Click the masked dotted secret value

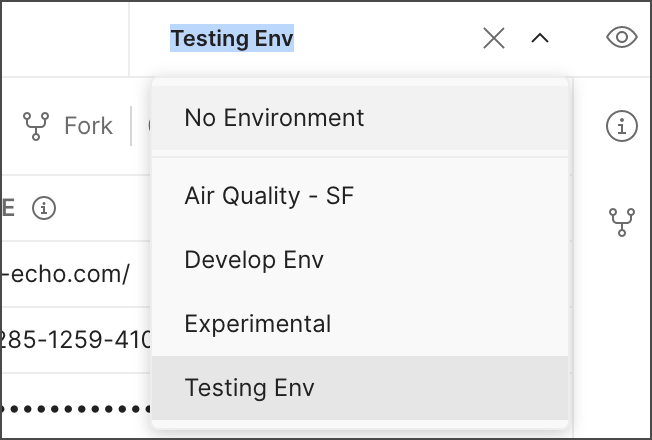[77, 409]
